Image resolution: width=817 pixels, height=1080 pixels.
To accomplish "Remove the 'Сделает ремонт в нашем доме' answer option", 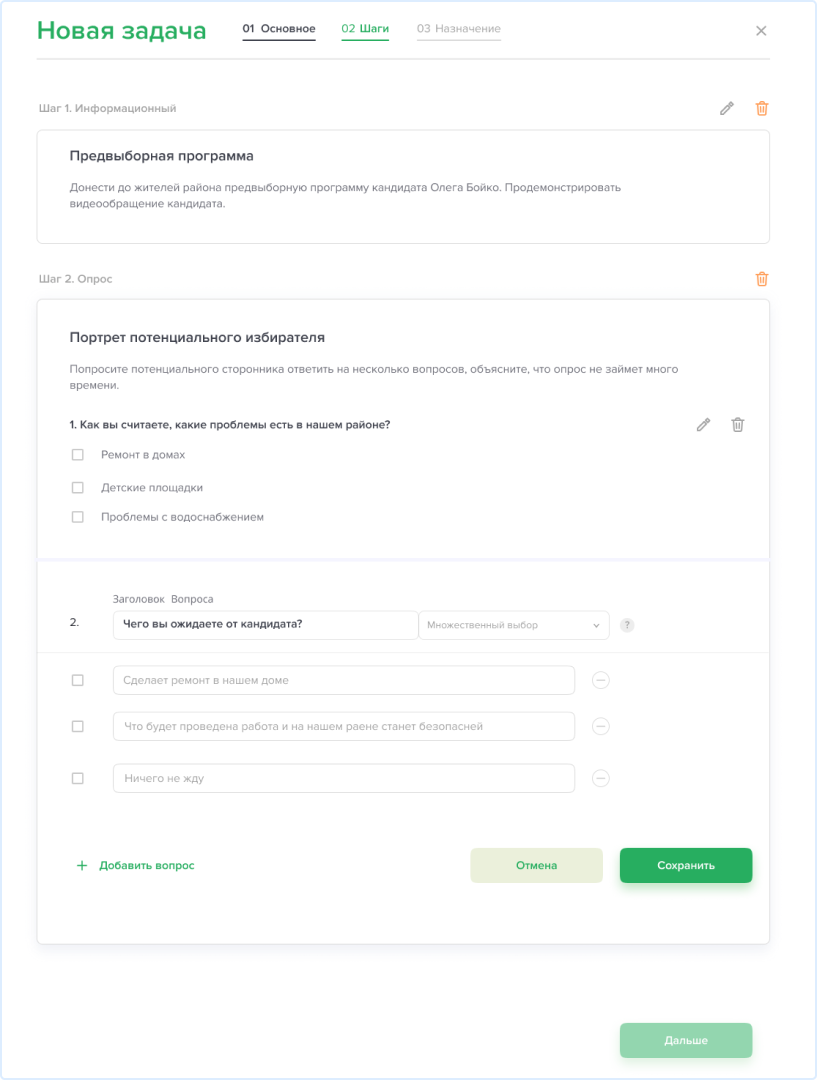I will point(601,680).
